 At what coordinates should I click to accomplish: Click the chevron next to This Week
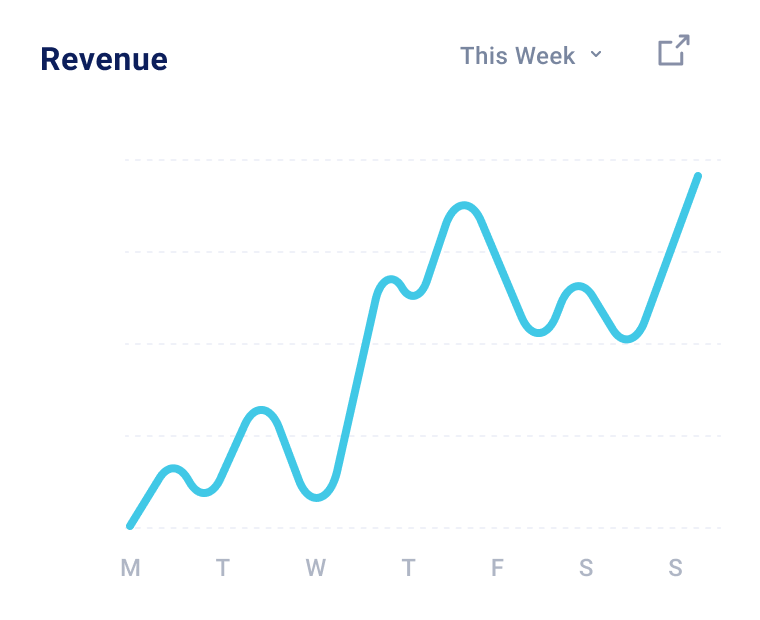point(596,55)
